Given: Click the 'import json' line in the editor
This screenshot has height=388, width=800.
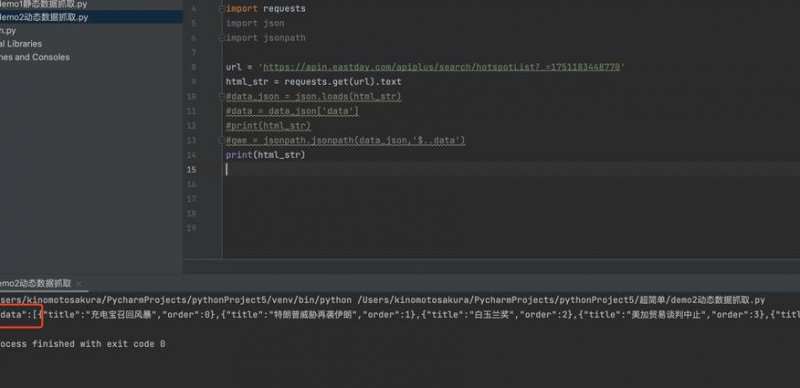Looking at the screenshot, I should pyautogui.click(x=255, y=23).
